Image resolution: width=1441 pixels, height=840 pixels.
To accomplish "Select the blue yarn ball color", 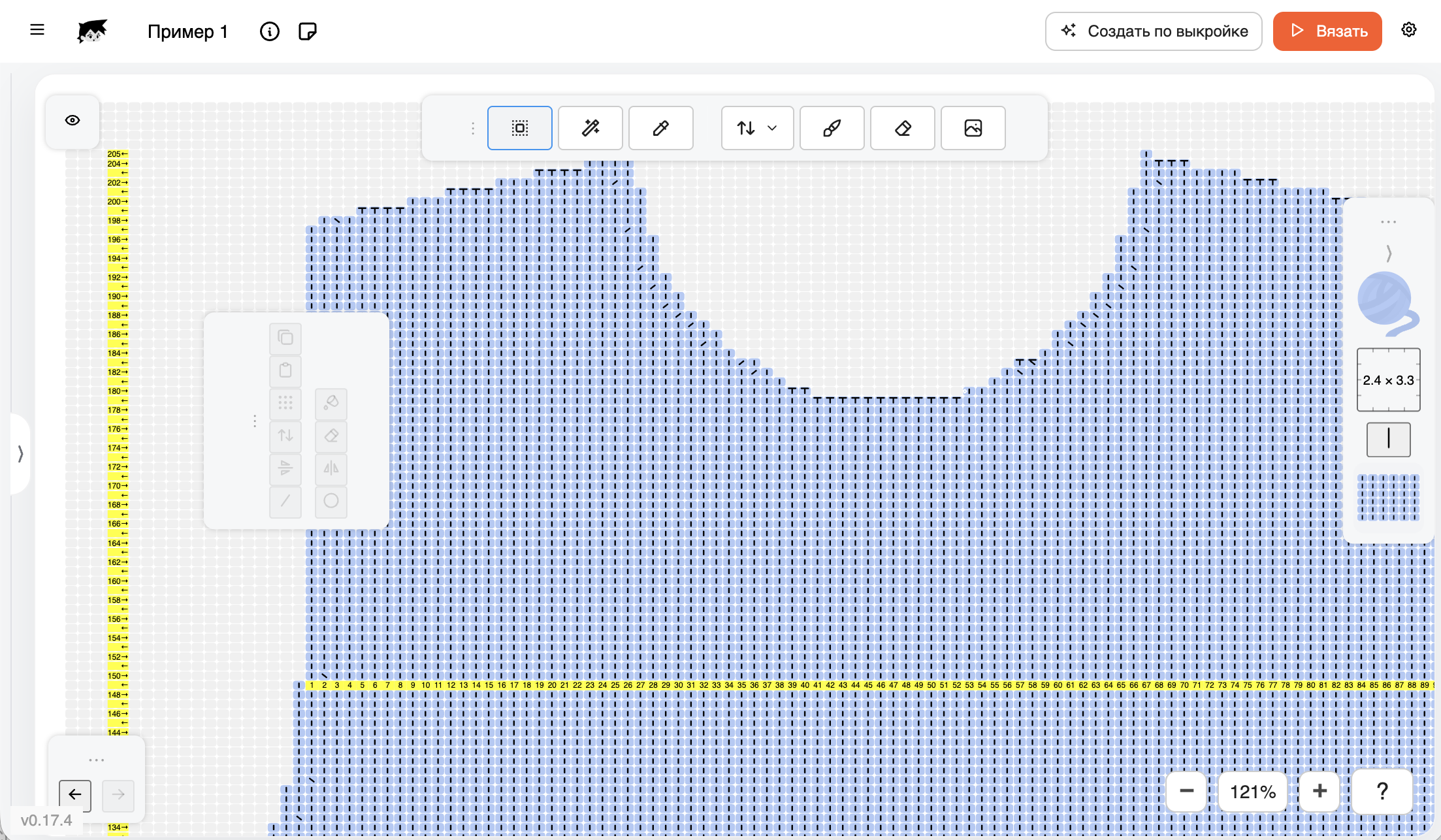I will tap(1387, 302).
